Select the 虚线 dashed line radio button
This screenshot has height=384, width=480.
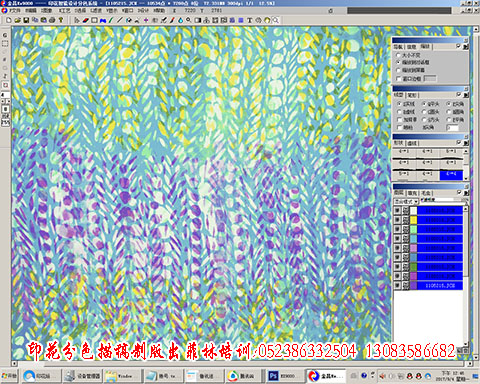coord(399,112)
